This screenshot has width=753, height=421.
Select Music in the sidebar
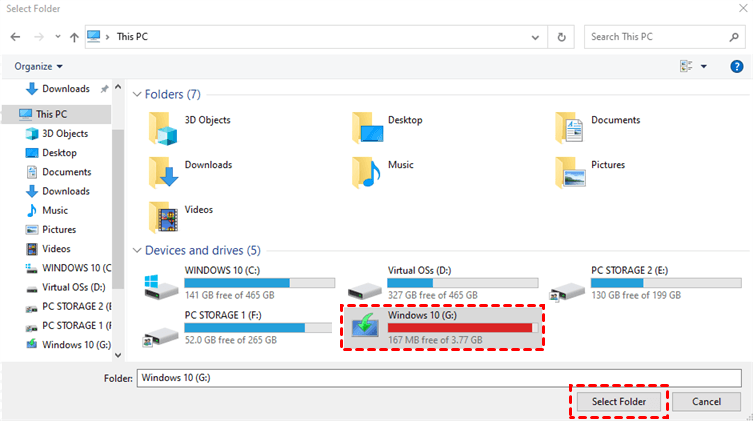click(x=47, y=210)
